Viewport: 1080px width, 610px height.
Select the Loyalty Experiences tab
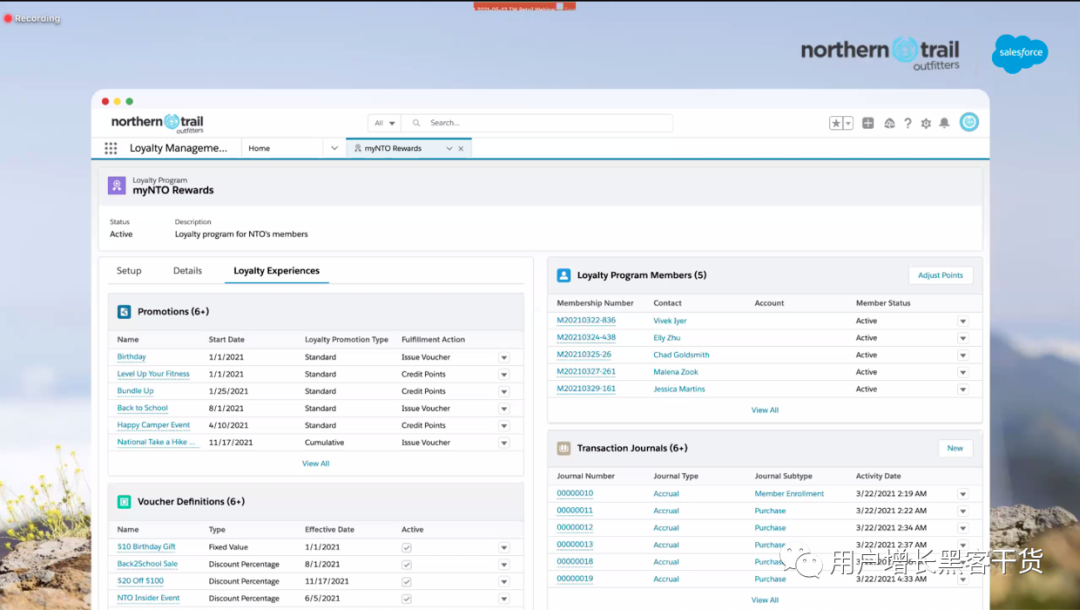click(x=276, y=271)
